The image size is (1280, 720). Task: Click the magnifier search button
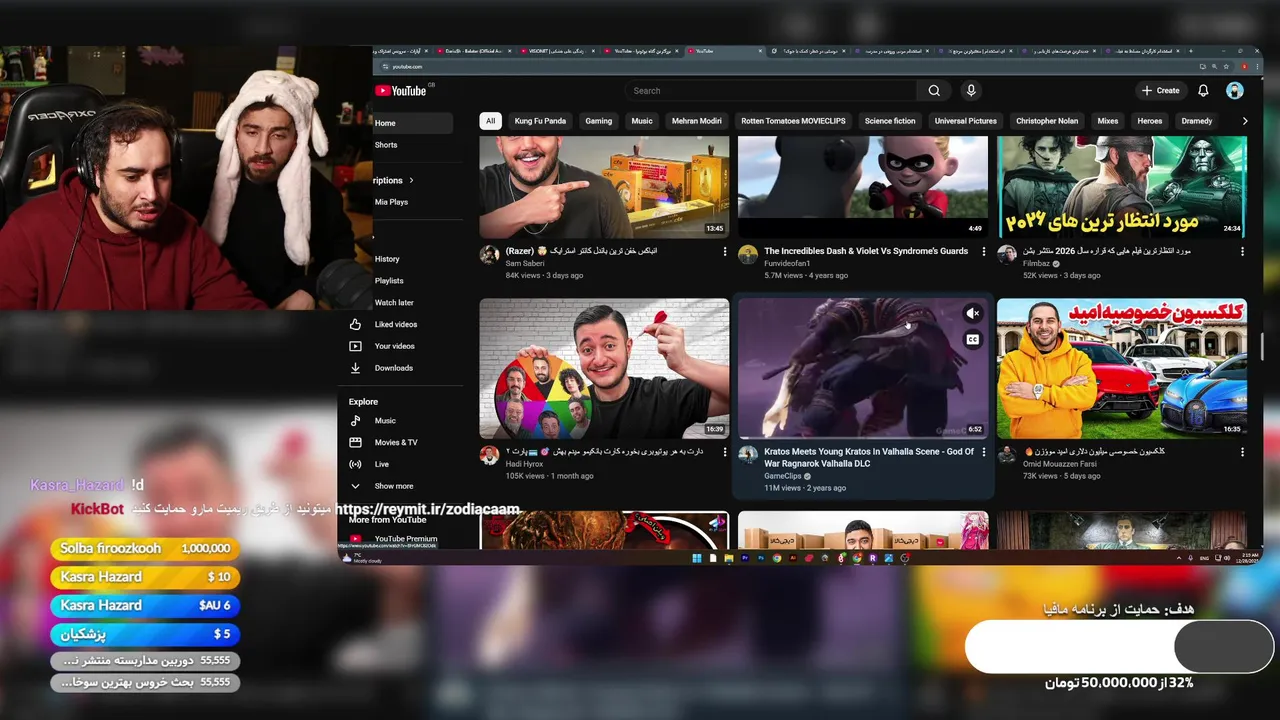click(x=934, y=91)
